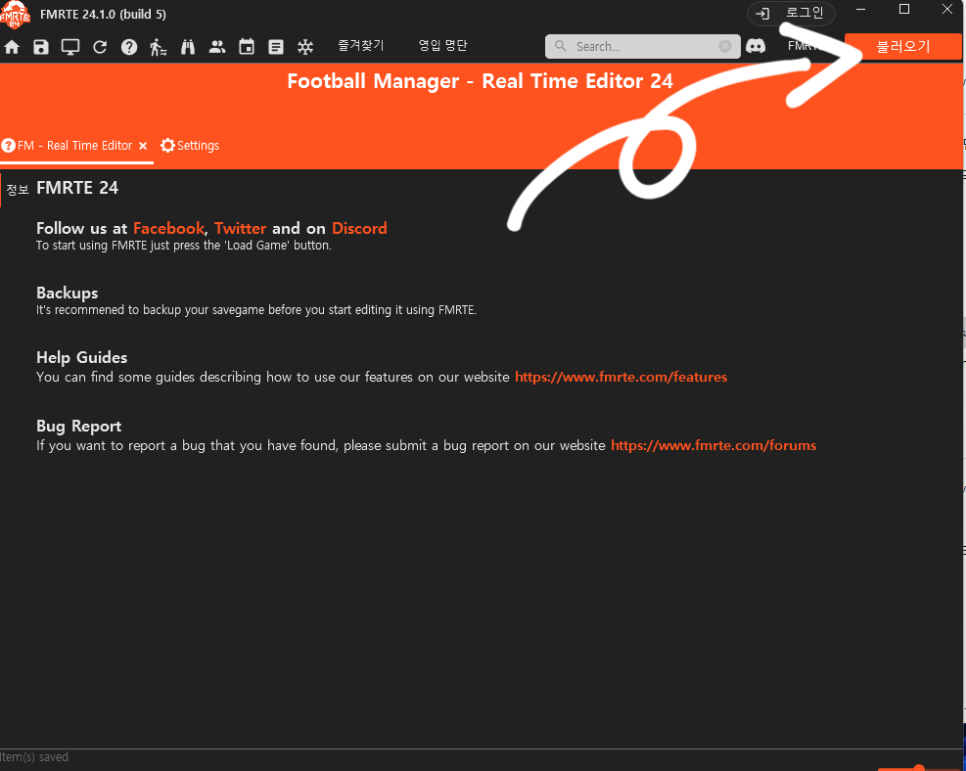Click the help question mark toolbar icon

coord(129,47)
